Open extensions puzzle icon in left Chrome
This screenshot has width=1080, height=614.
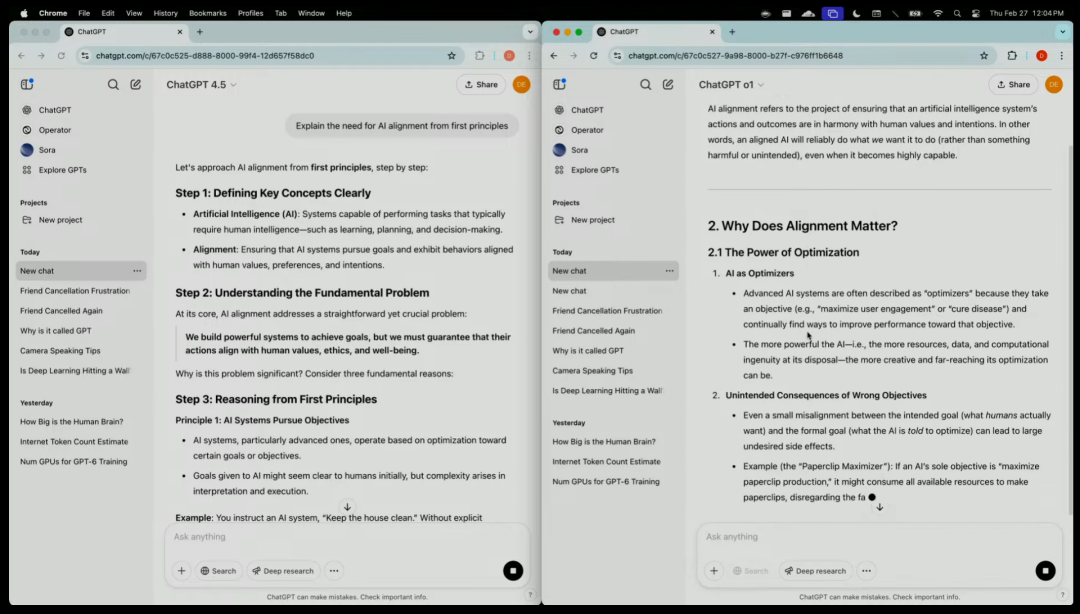[480, 56]
